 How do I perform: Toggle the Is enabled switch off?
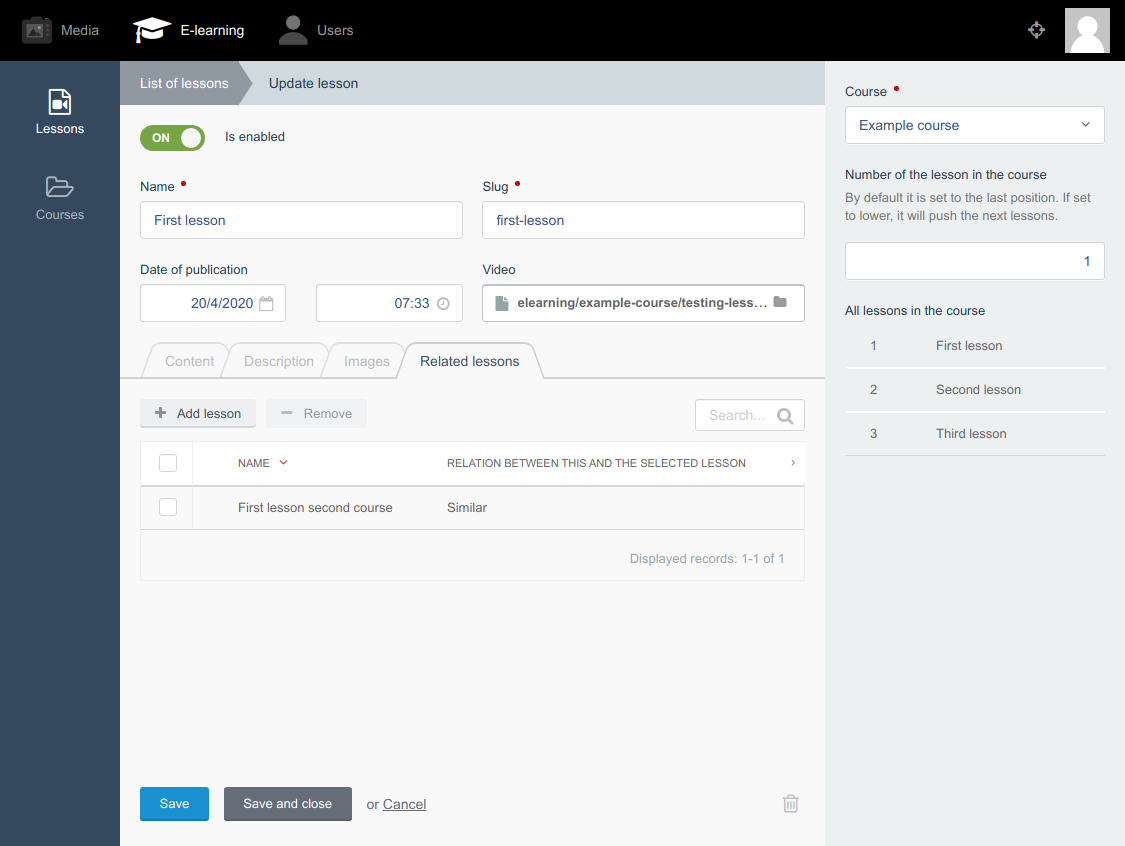point(172,138)
